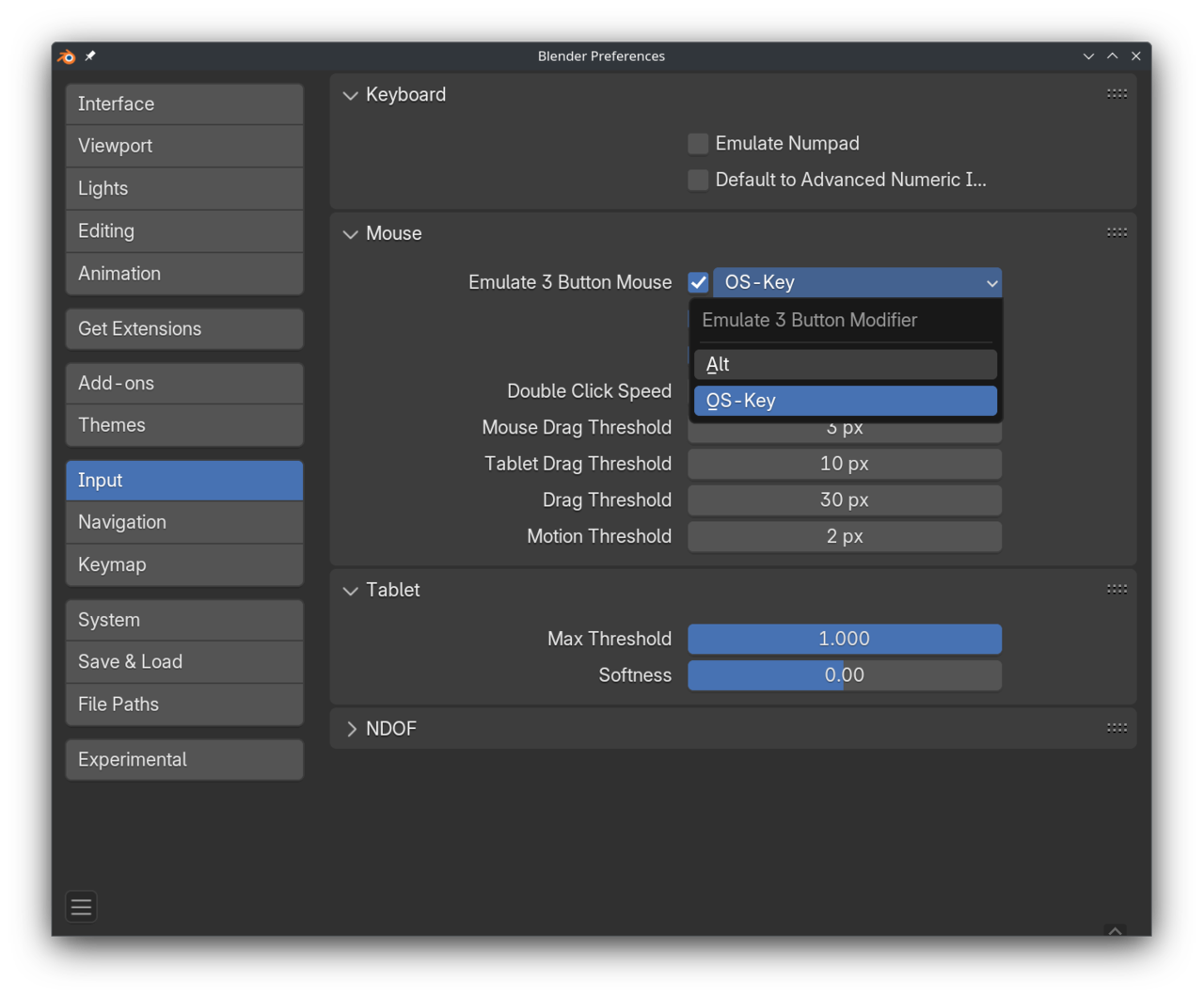This screenshot has height=998, width=1204.
Task: Enable Default to Advanced Numeric Input checkbox
Action: click(x=698, y=180)
